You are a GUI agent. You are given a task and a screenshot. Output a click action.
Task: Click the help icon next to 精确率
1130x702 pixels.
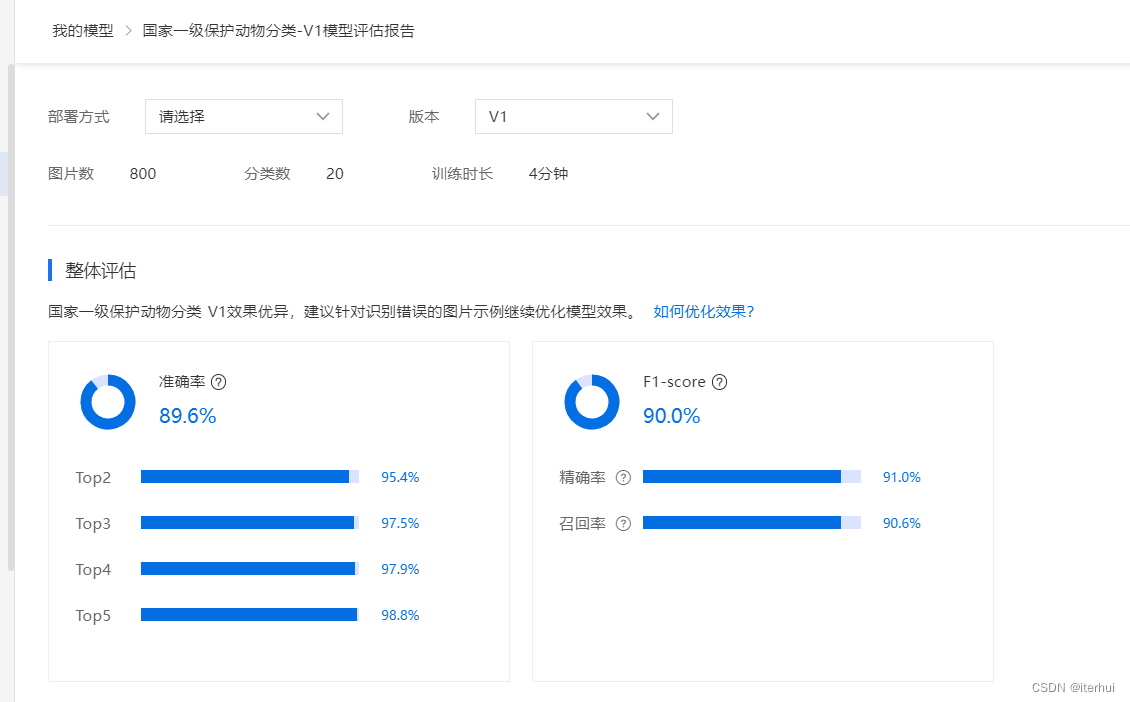(623, 477)
